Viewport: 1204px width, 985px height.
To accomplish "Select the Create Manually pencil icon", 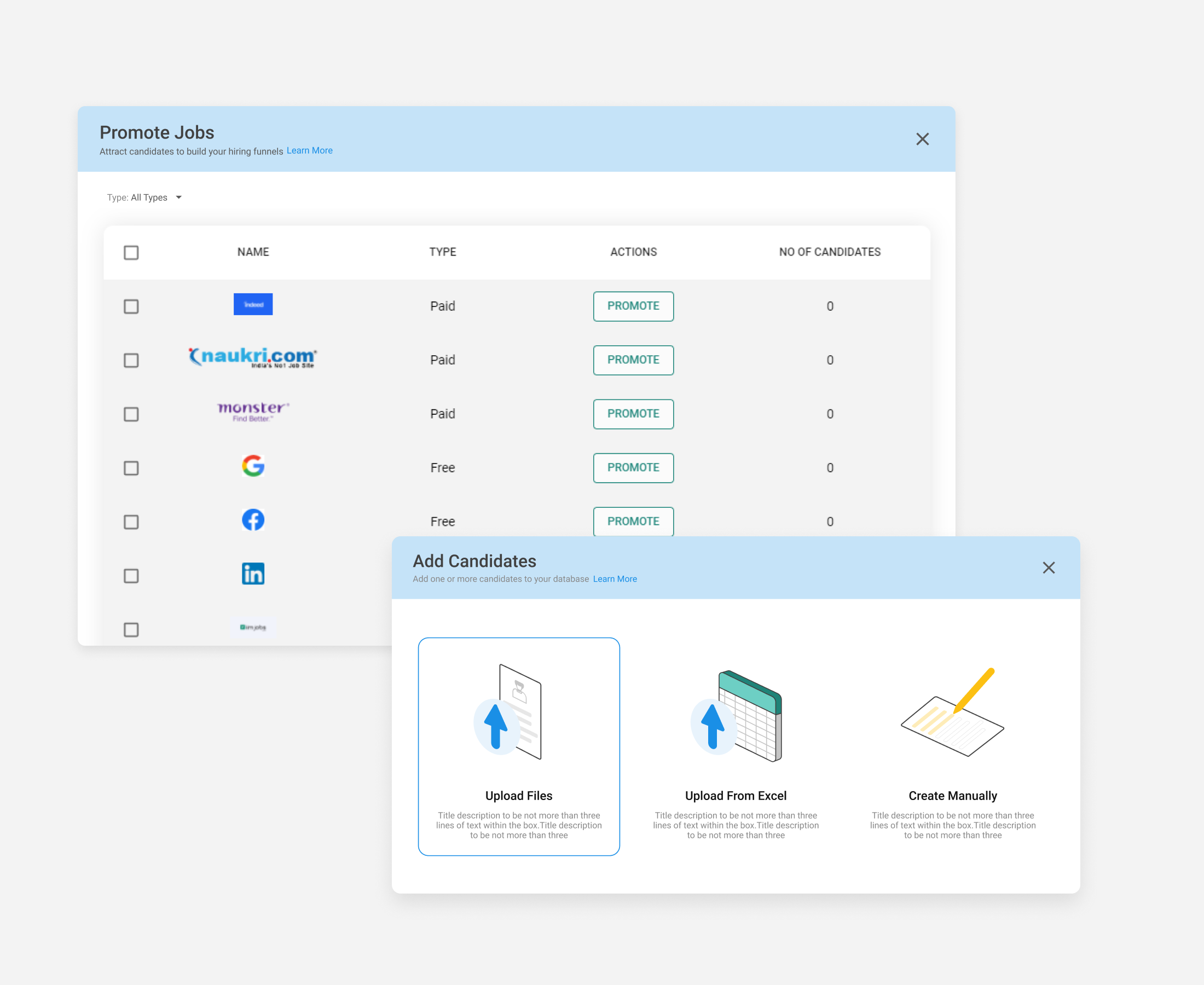I will 953,713.
